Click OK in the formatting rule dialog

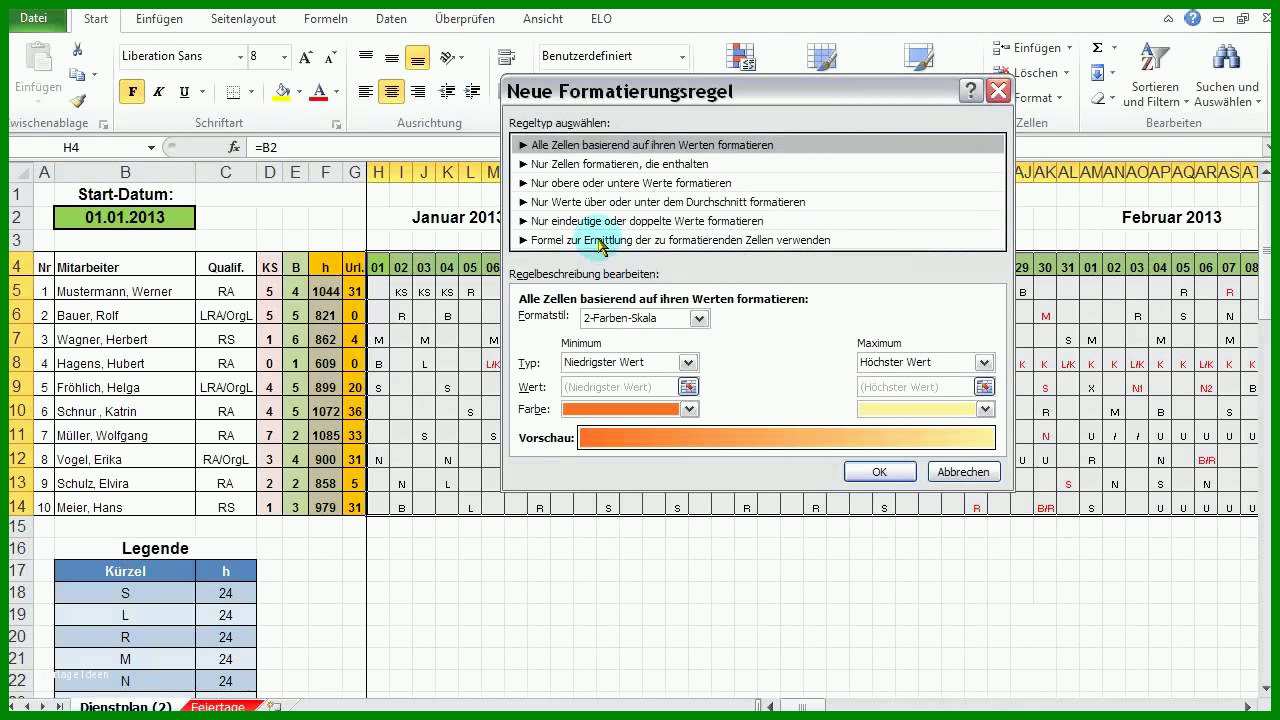coord(880,472)
